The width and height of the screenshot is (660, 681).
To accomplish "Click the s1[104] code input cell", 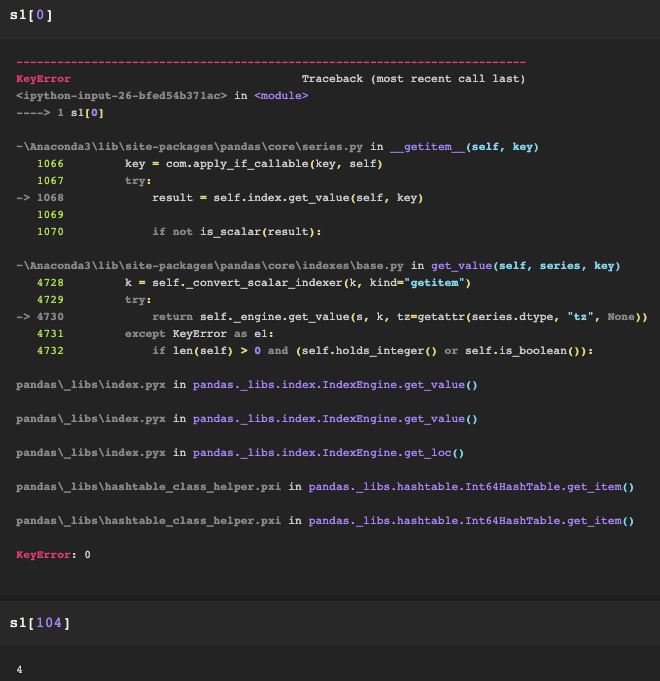I will 330,623.
